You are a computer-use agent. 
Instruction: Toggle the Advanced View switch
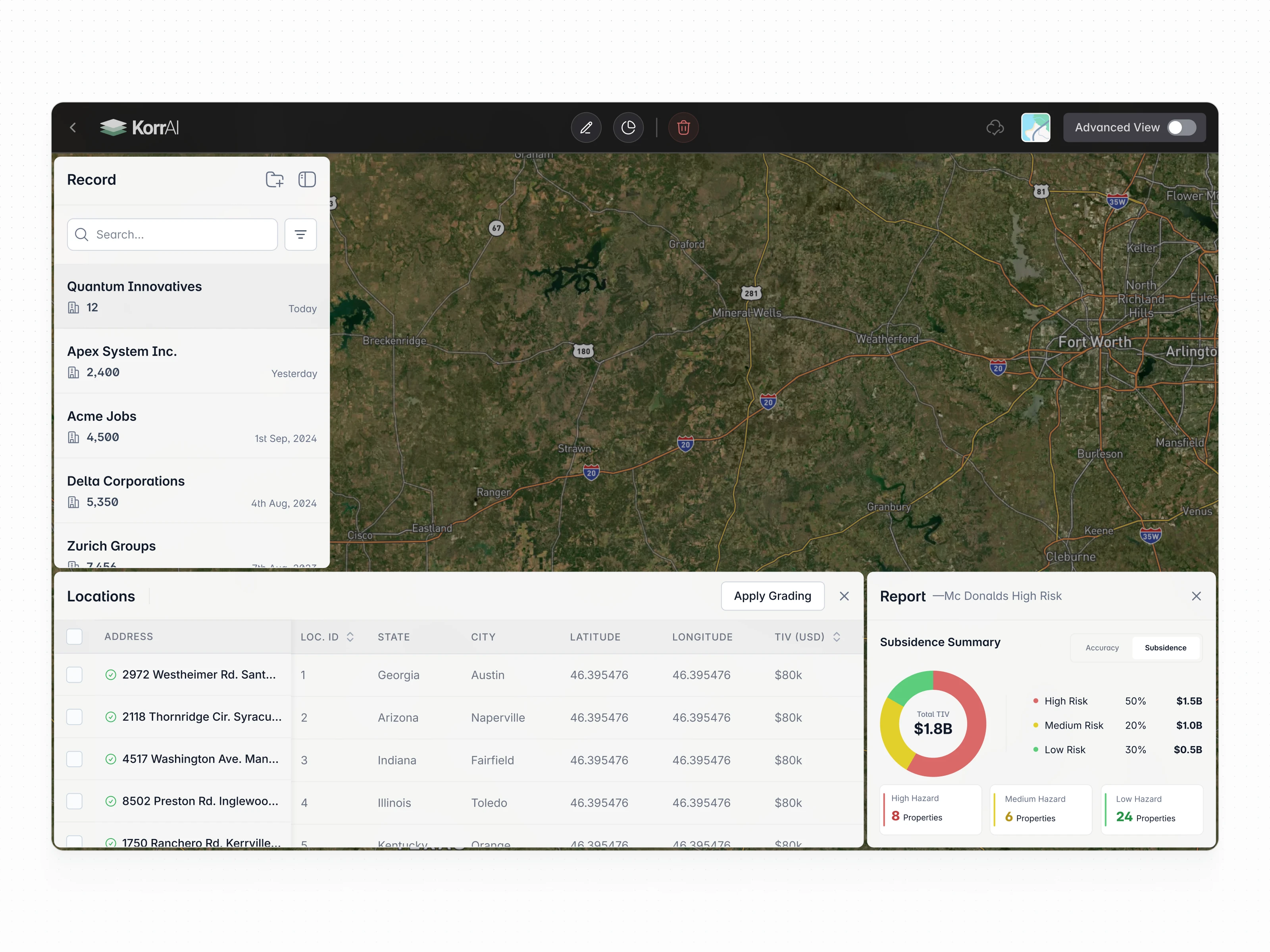click(1181, 127)
